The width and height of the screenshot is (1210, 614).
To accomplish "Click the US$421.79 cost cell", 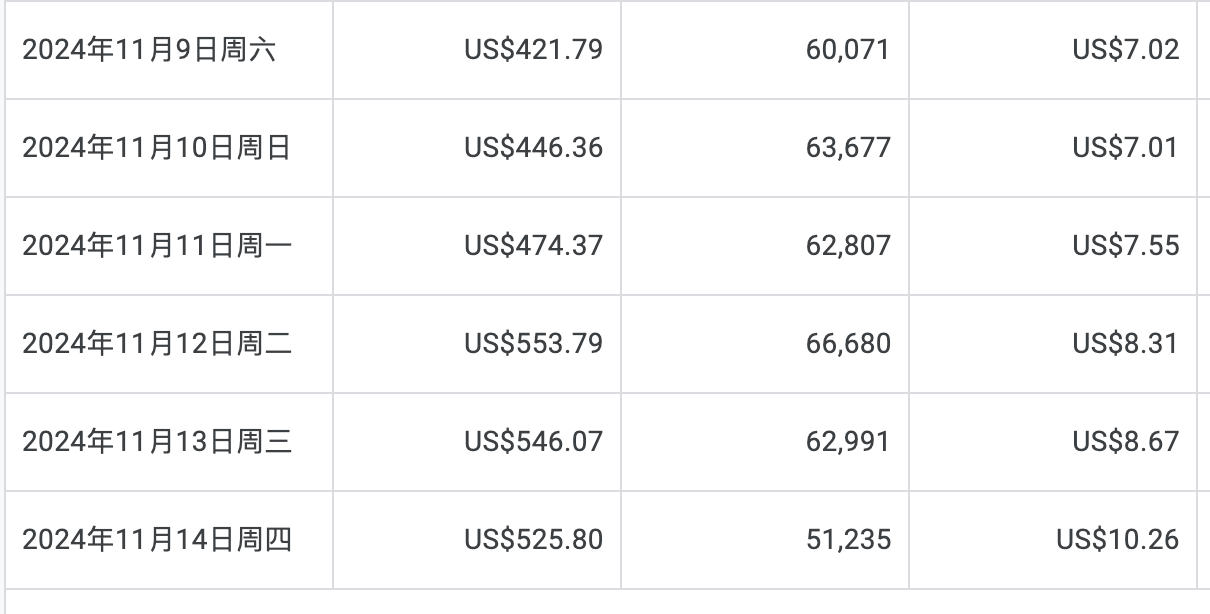I will (477, 50).
